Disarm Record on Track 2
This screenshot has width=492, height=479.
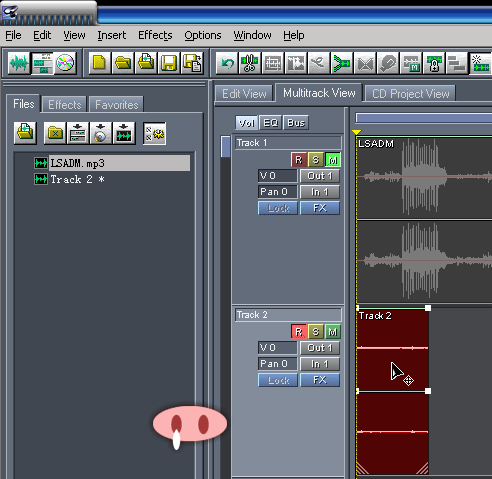pos(299,332)
